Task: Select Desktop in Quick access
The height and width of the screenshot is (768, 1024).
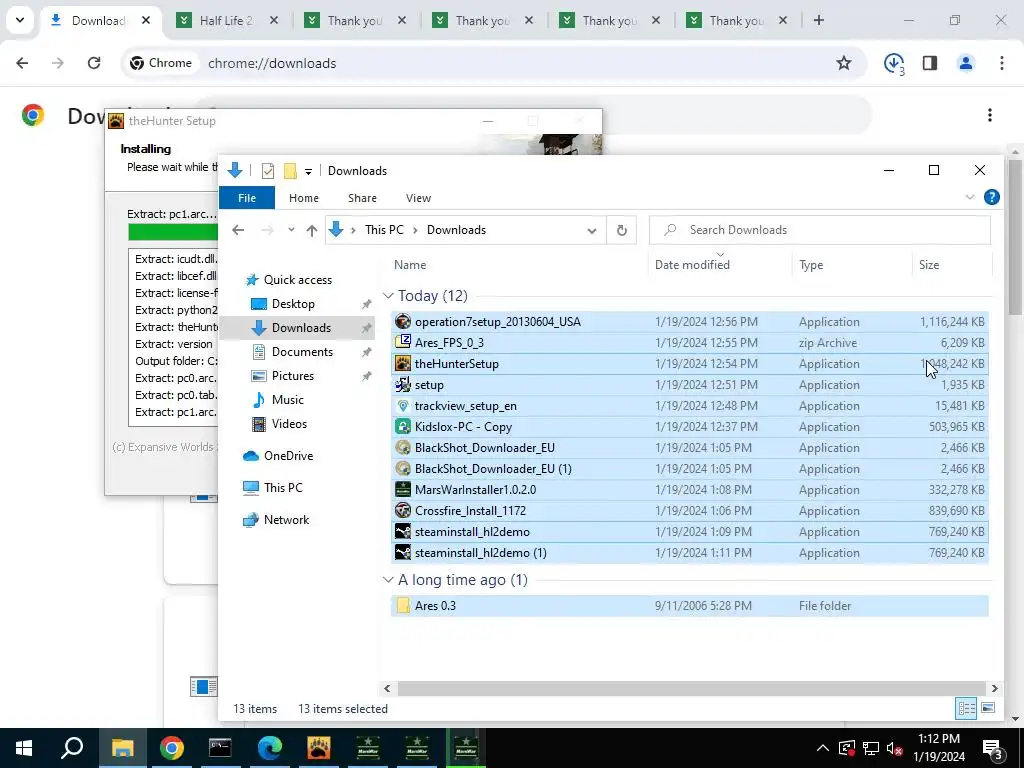Action: (x=293, y=304)
